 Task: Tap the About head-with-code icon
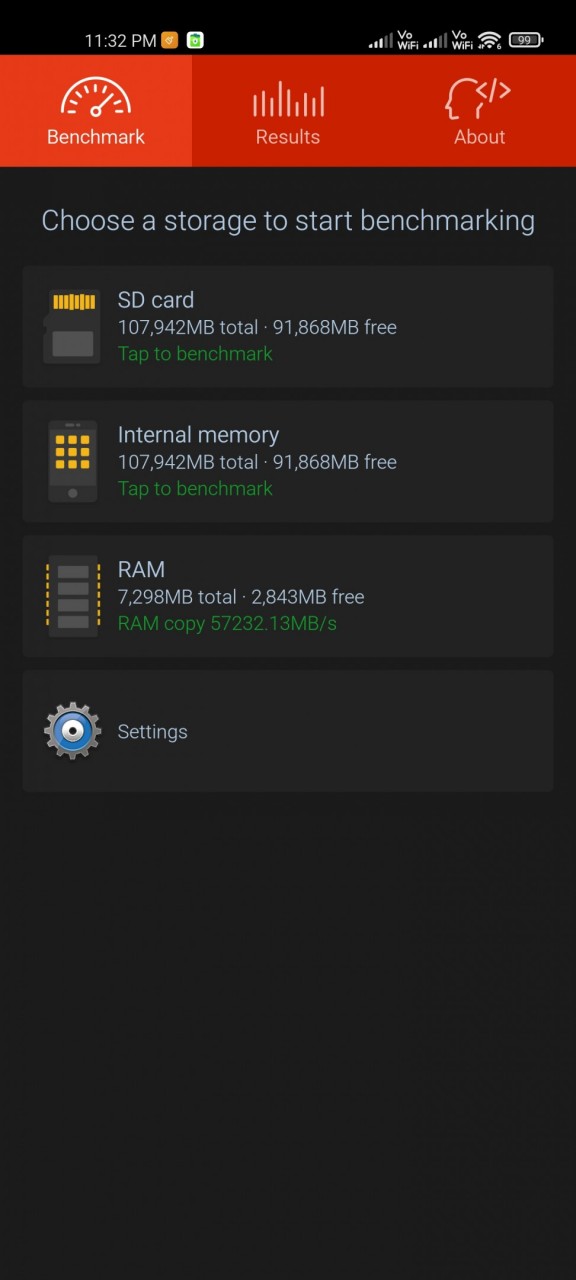pyautogui.click(x=479, y=99)
